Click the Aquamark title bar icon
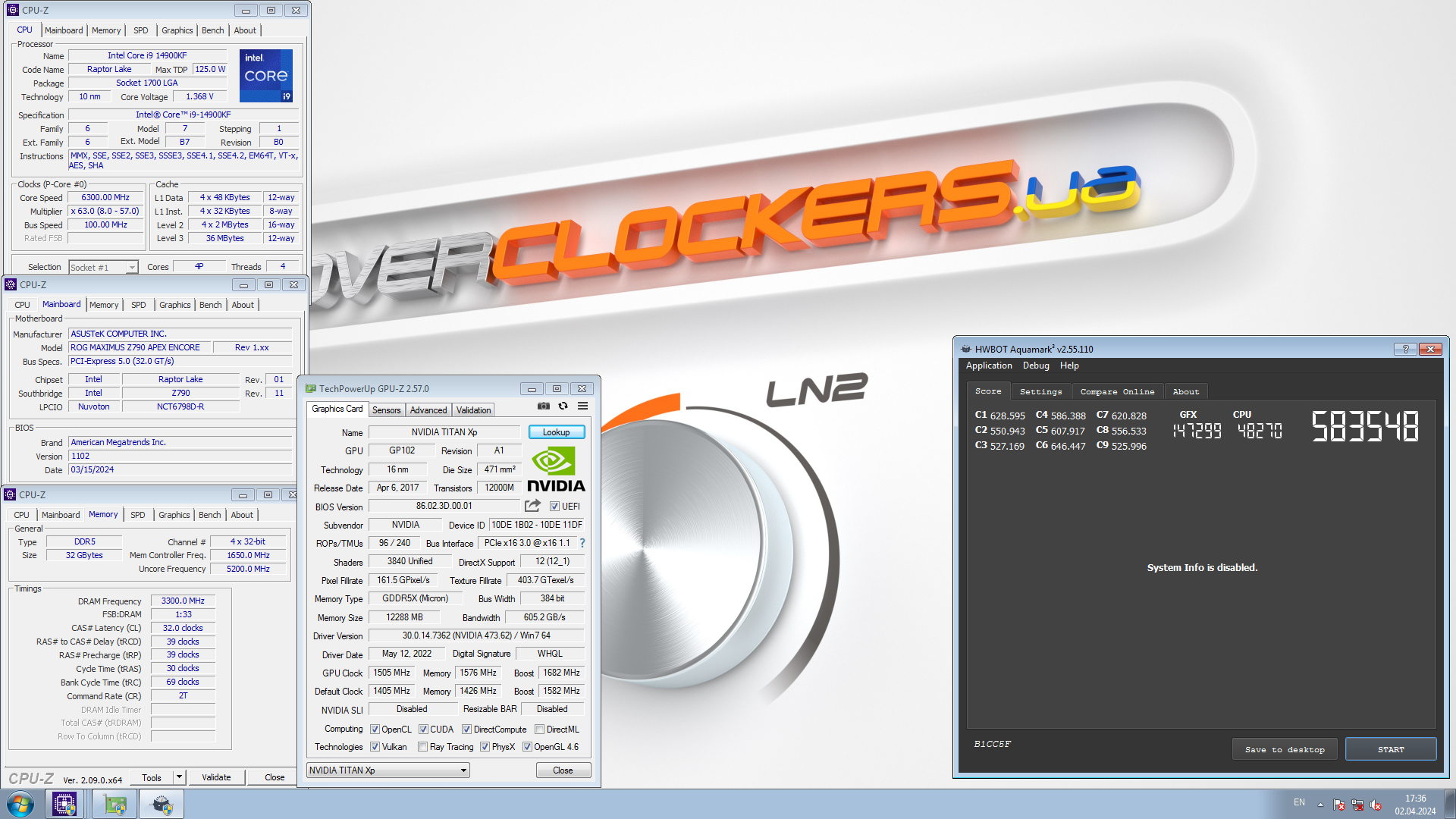The image size is (1456, 819). (x=965, y=350)
